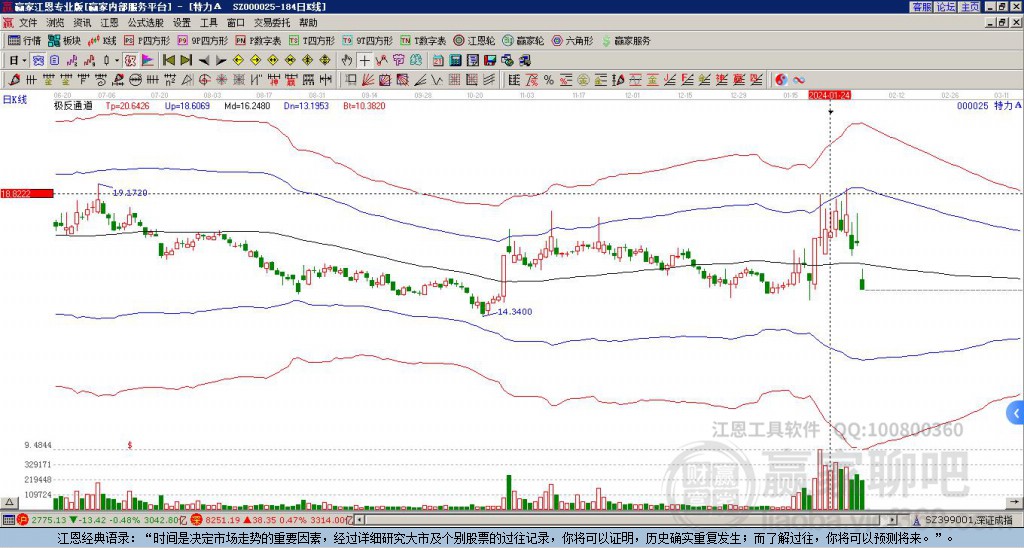
Task: Click the 客服 title bar button
Action: tap(921, 7)
